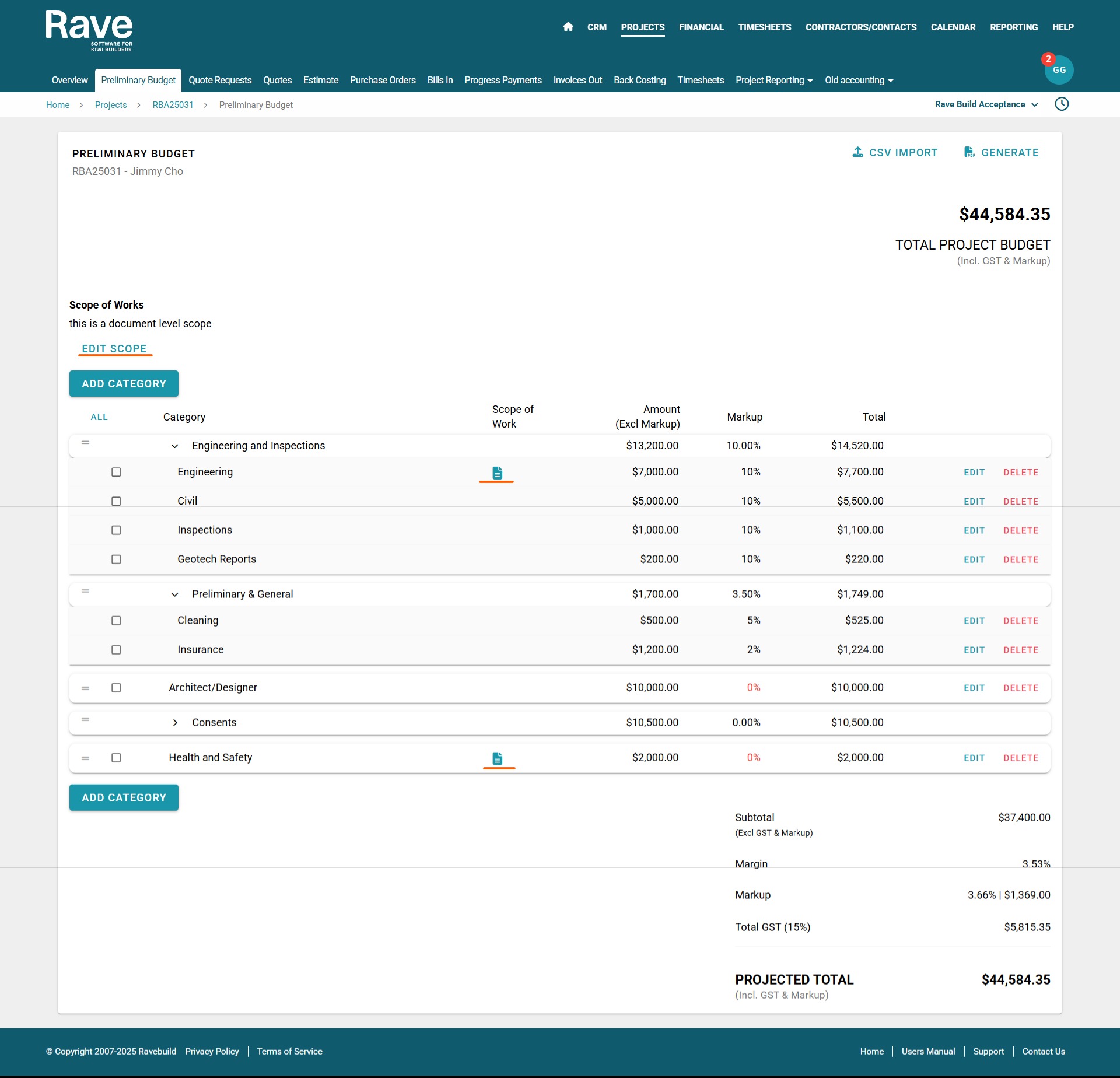1120x1078 pixels.
Task: Open the clock history icon
Action: [1062, 104]
